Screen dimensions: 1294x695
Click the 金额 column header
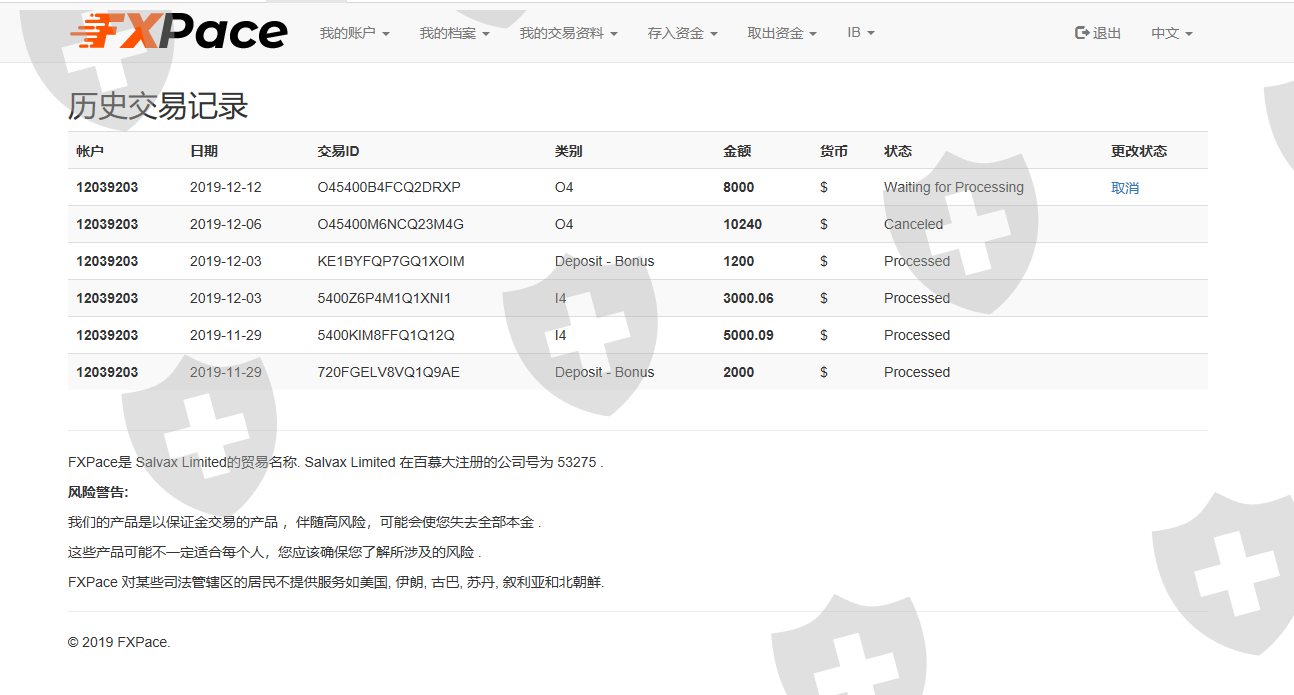[x=737, y=151]
